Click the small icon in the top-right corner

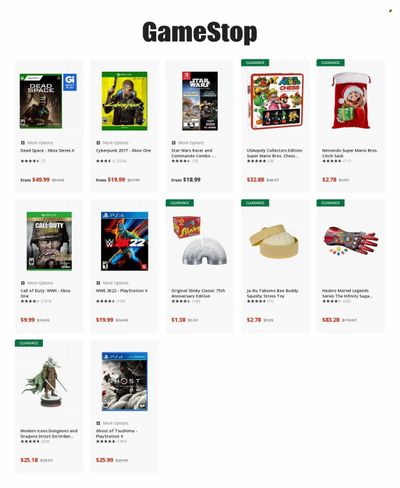click(390, 11)
